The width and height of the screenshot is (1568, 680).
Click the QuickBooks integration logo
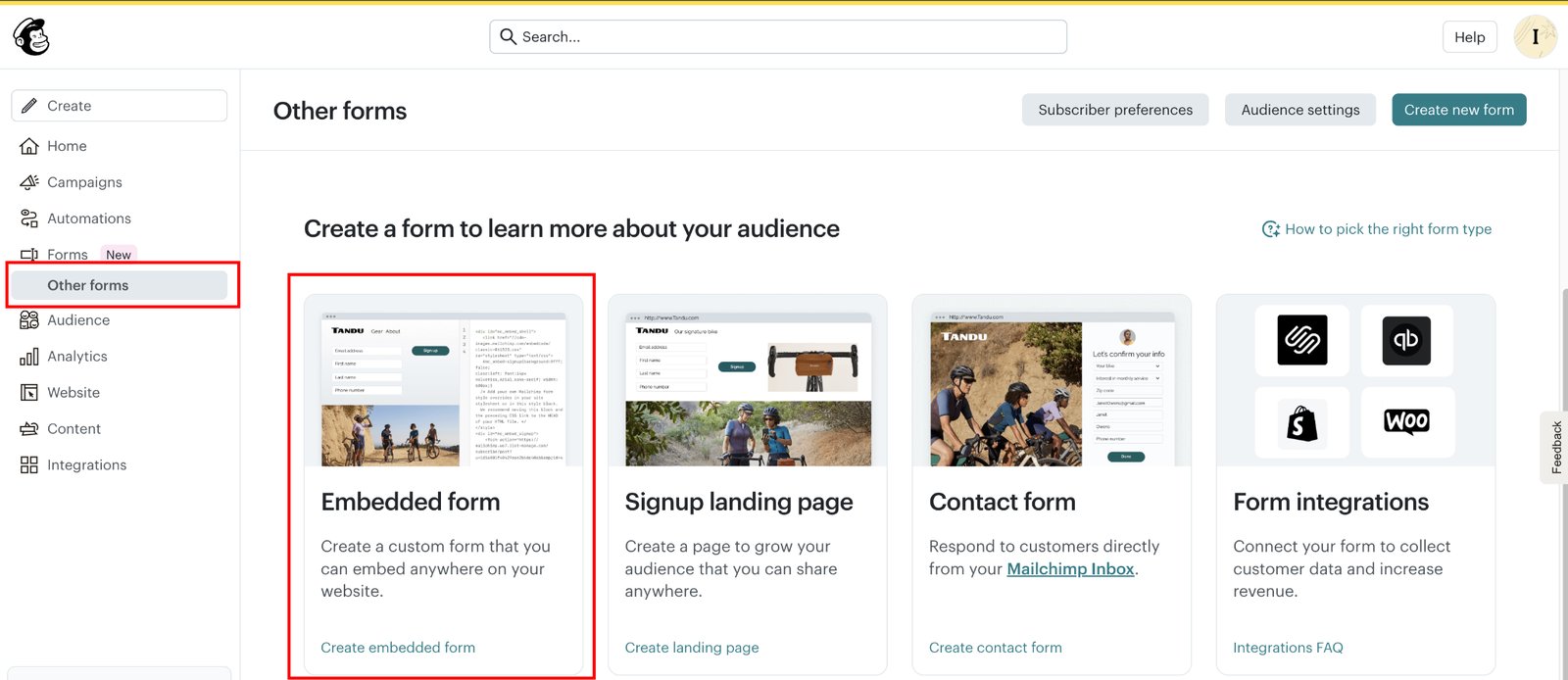[1406, 340]
